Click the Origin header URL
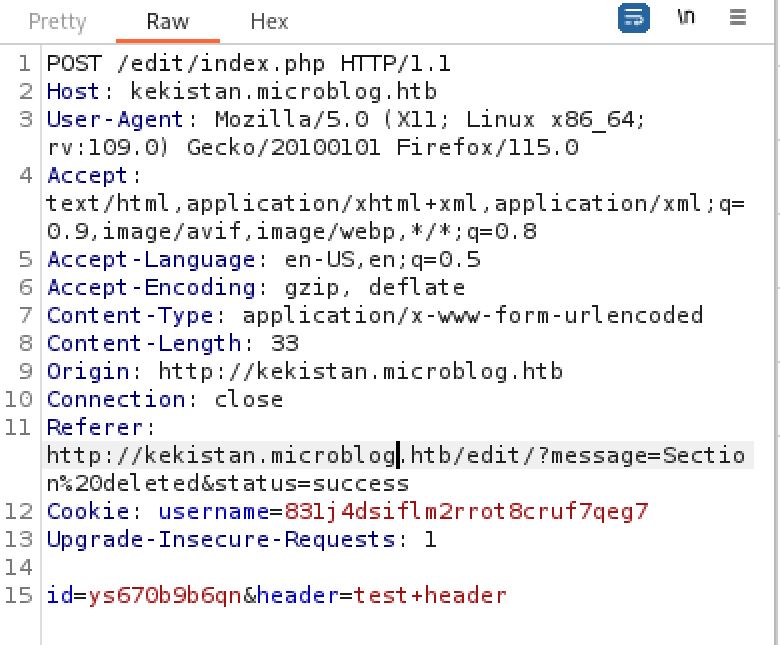 tap(361, 373)
